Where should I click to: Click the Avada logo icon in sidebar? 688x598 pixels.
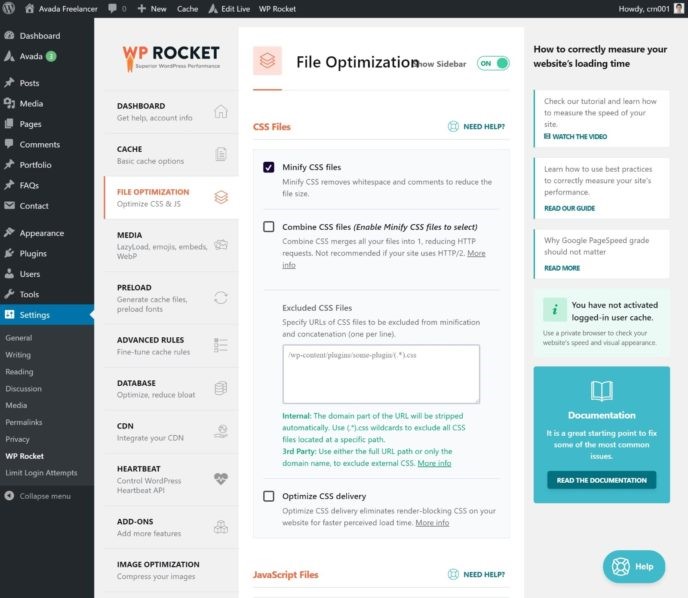click(9, 56)
